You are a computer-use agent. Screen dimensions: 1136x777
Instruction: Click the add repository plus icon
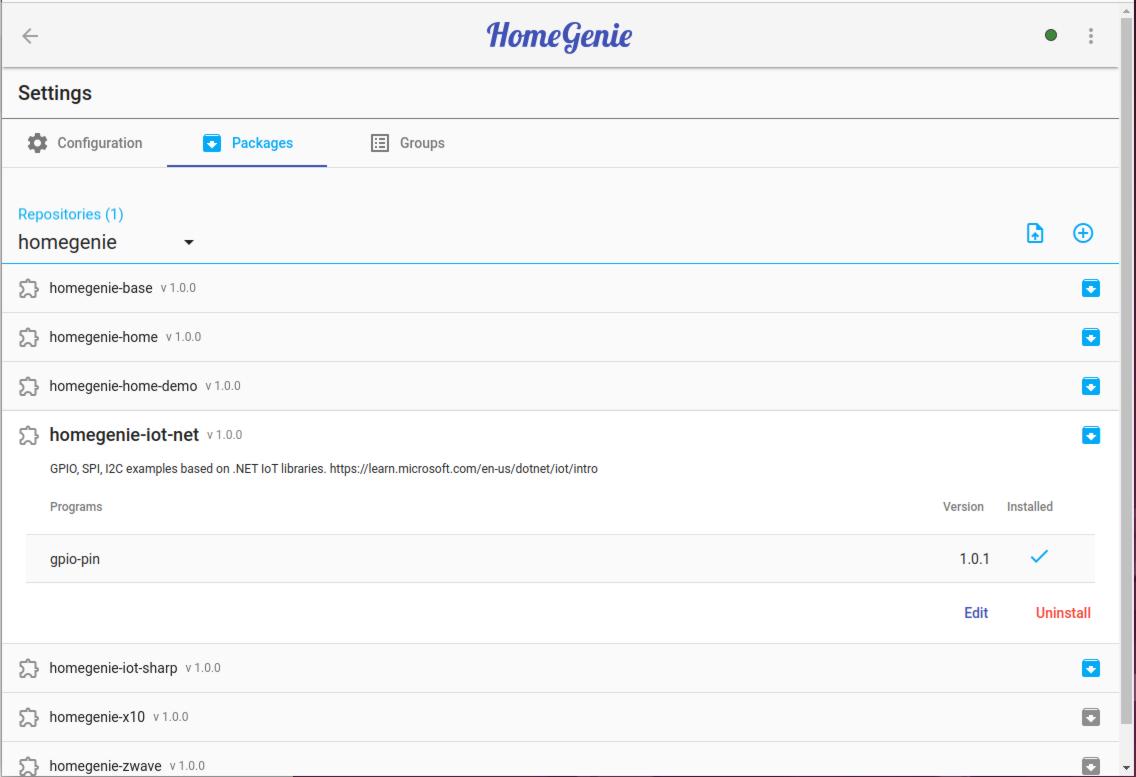[x=1082, y=233]
